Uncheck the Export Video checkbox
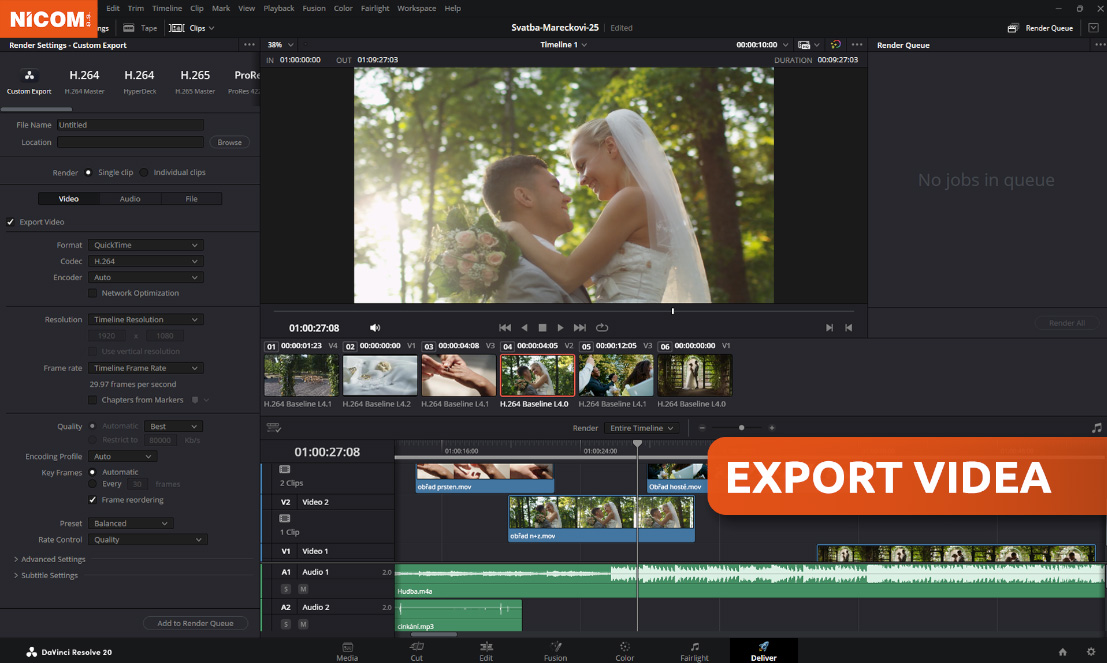1107x663 pixels. 11,222
